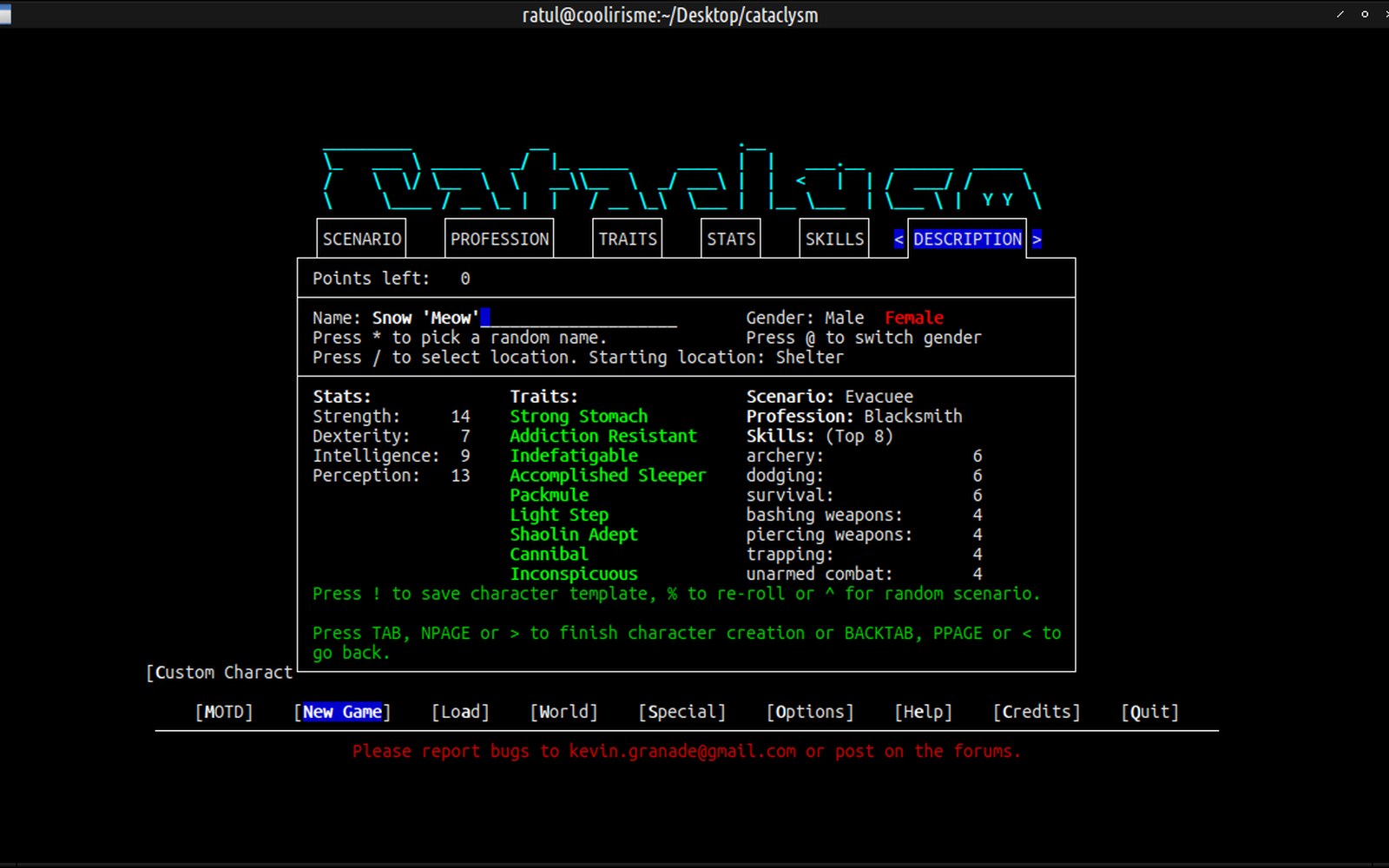Click the Light Step trait

pos(558,515)
